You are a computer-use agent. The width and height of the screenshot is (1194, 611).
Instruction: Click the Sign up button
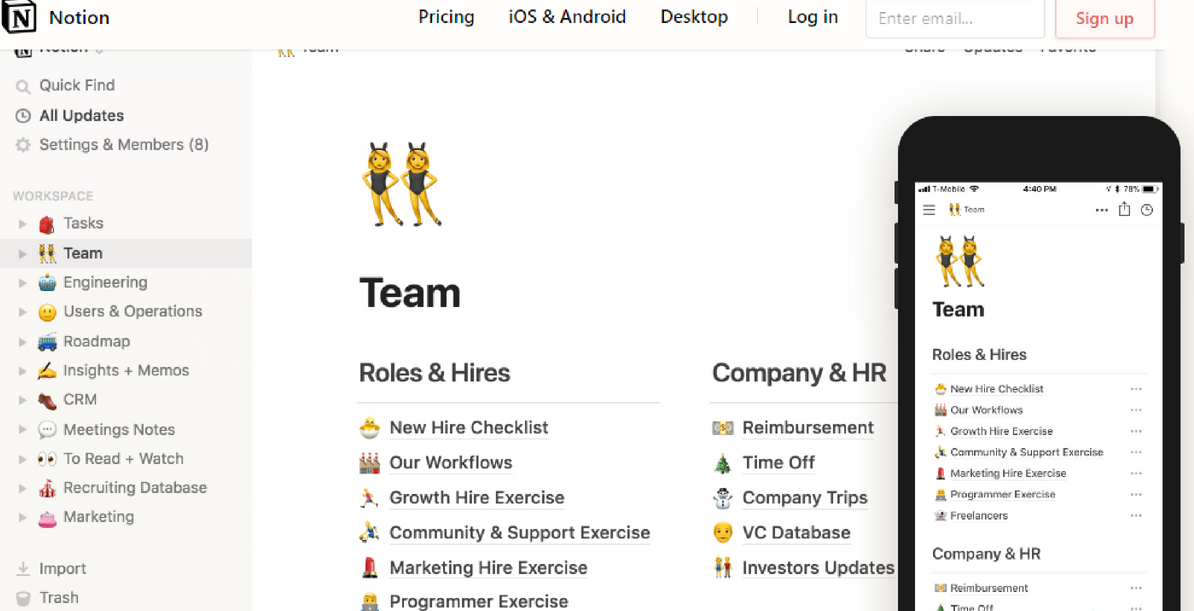pyautogui.click(x=1105, y=19)
